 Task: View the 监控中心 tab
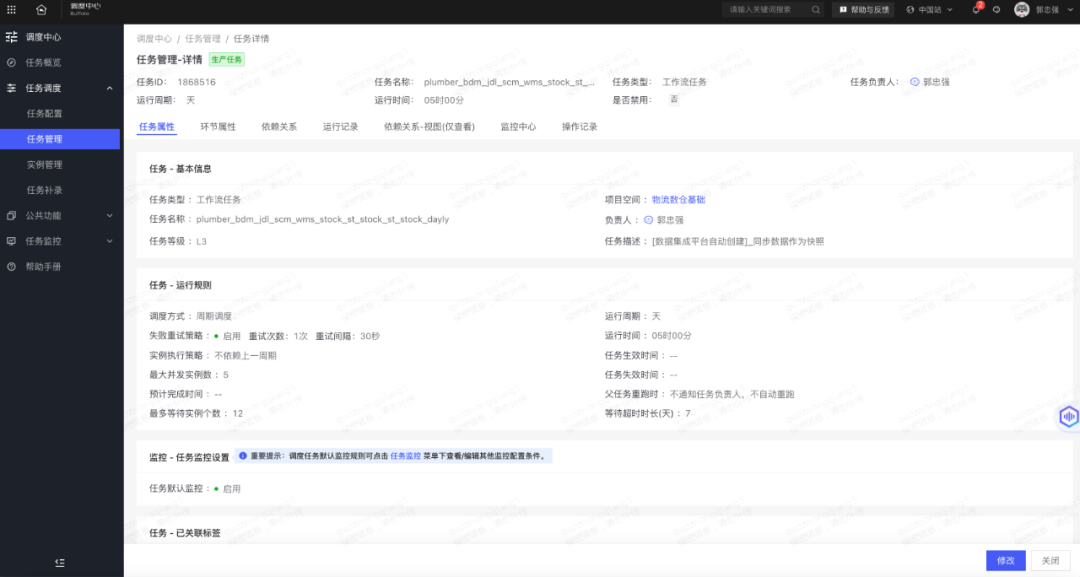click(518, 127)
